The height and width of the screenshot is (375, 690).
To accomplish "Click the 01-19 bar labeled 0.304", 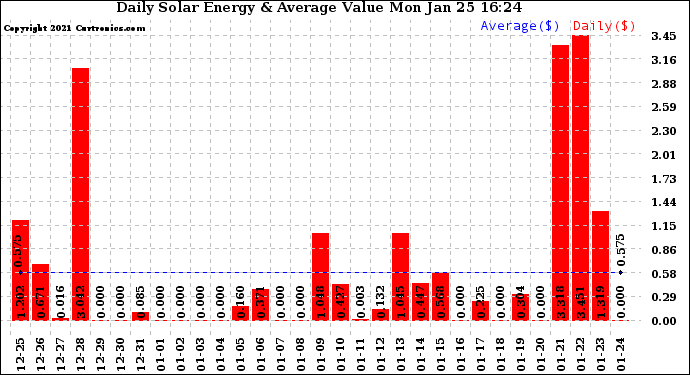I will 520,307.
